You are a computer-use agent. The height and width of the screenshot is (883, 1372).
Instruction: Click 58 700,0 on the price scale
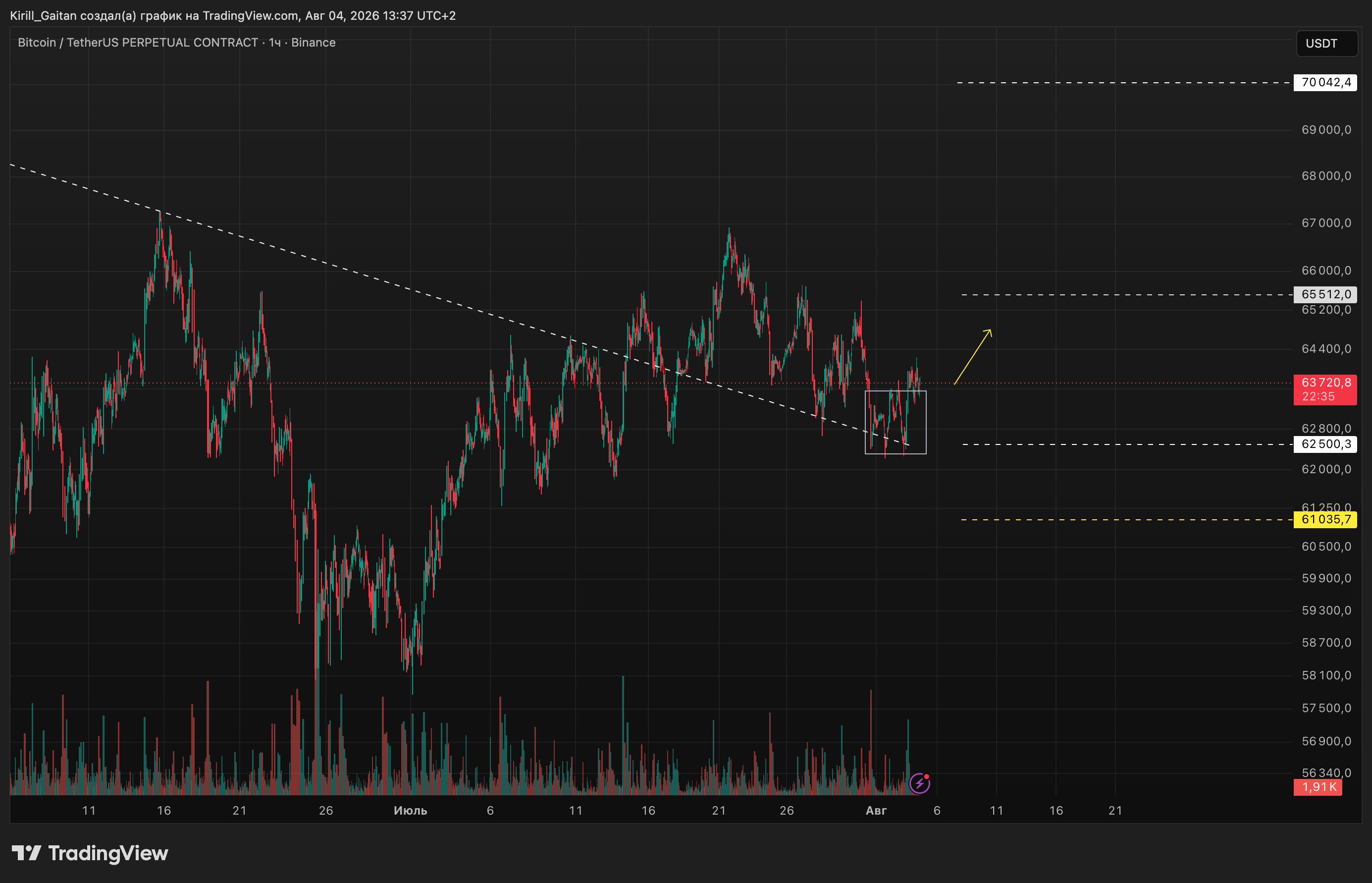pos(1326,643)
